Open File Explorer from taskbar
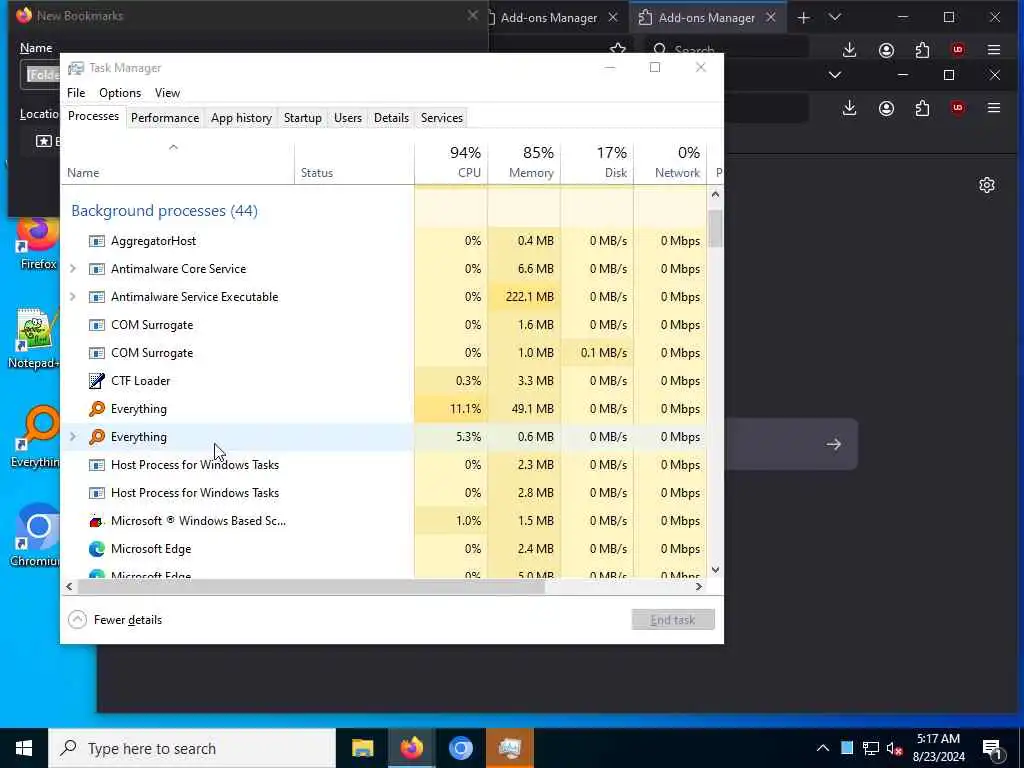 pos(362,748)
